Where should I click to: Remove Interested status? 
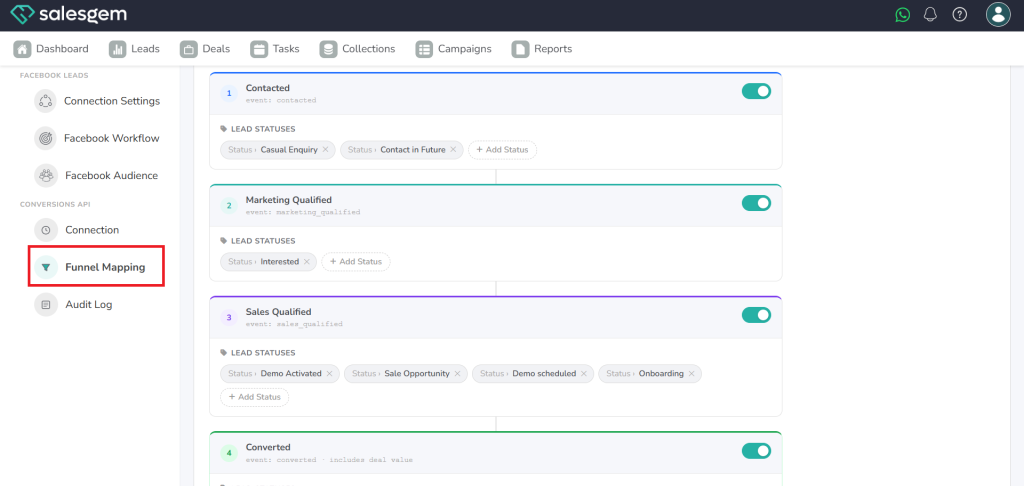pos(306,261)
